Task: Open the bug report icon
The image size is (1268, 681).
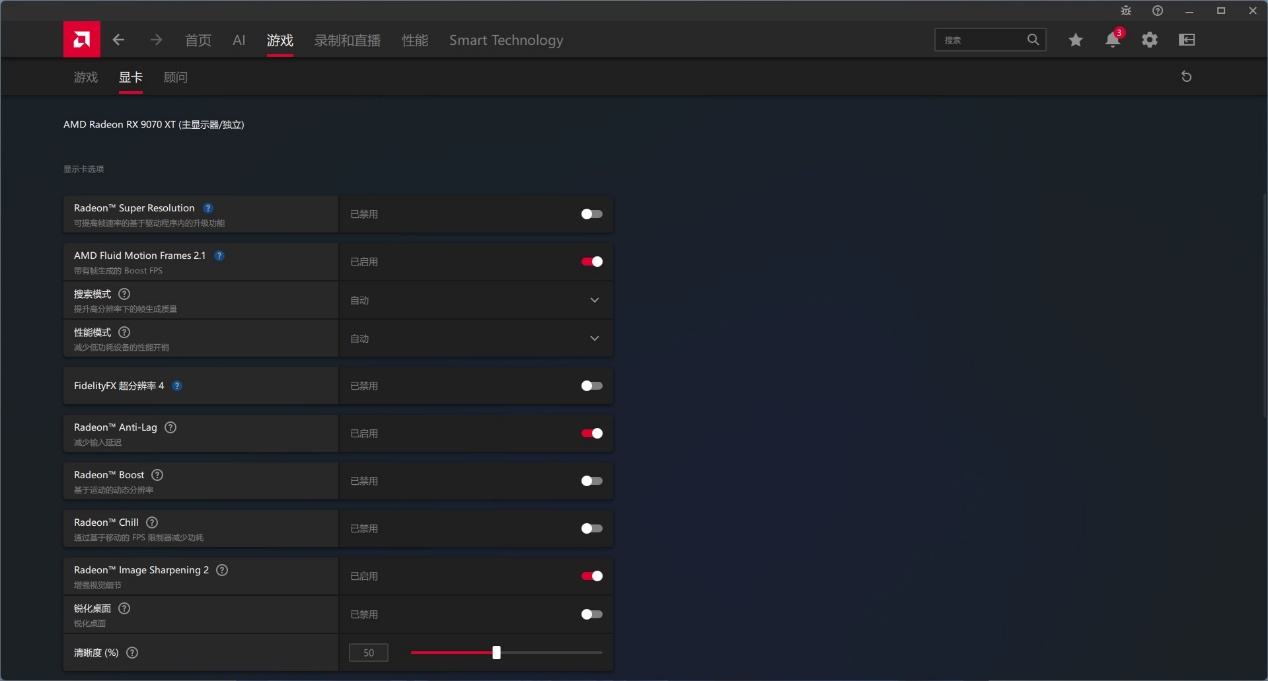Action: click(x=1126, y=10)
